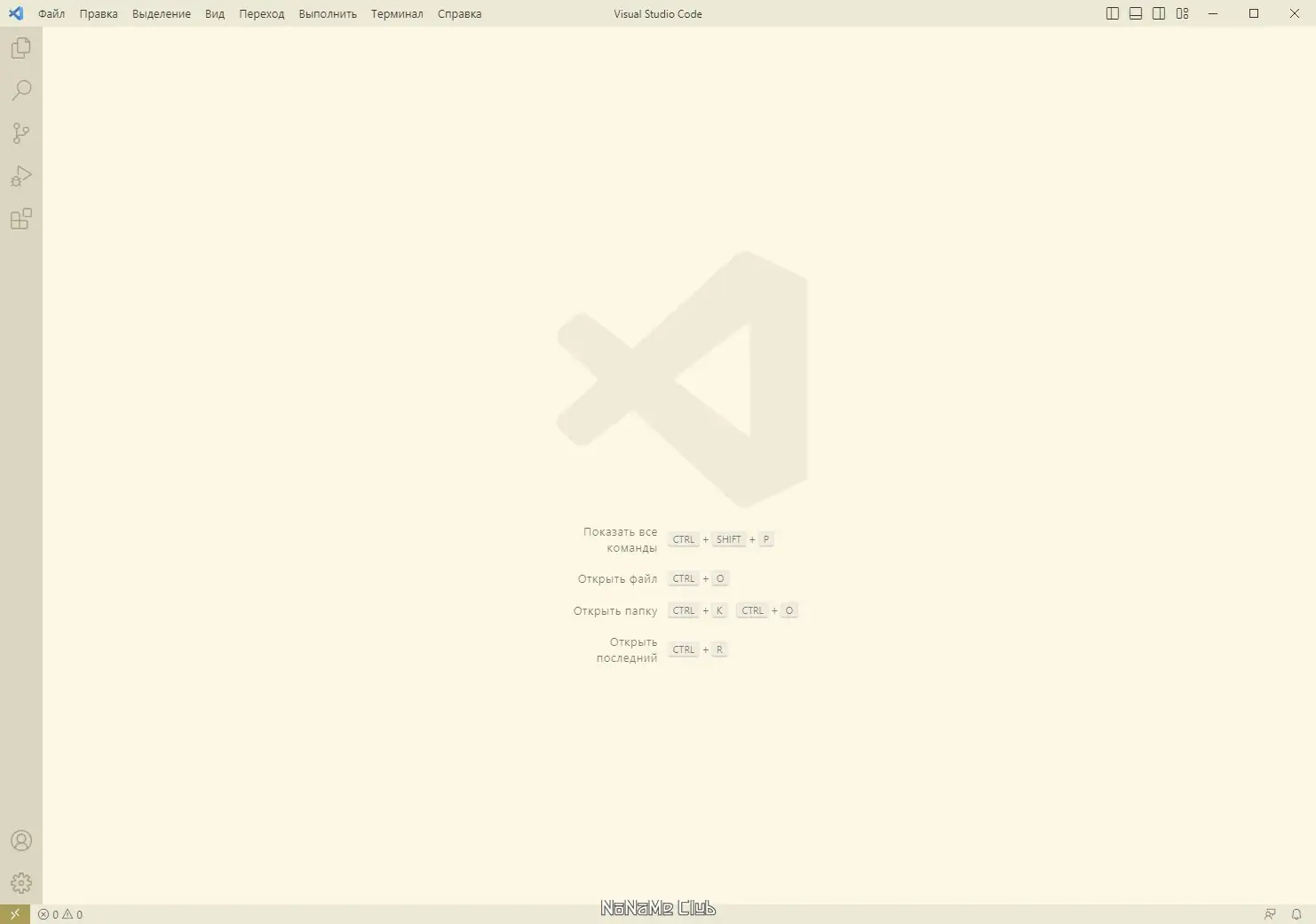Open the Run and Debug view
The width and height of the screenshot is (1316, 924).
tap(21, 176)
